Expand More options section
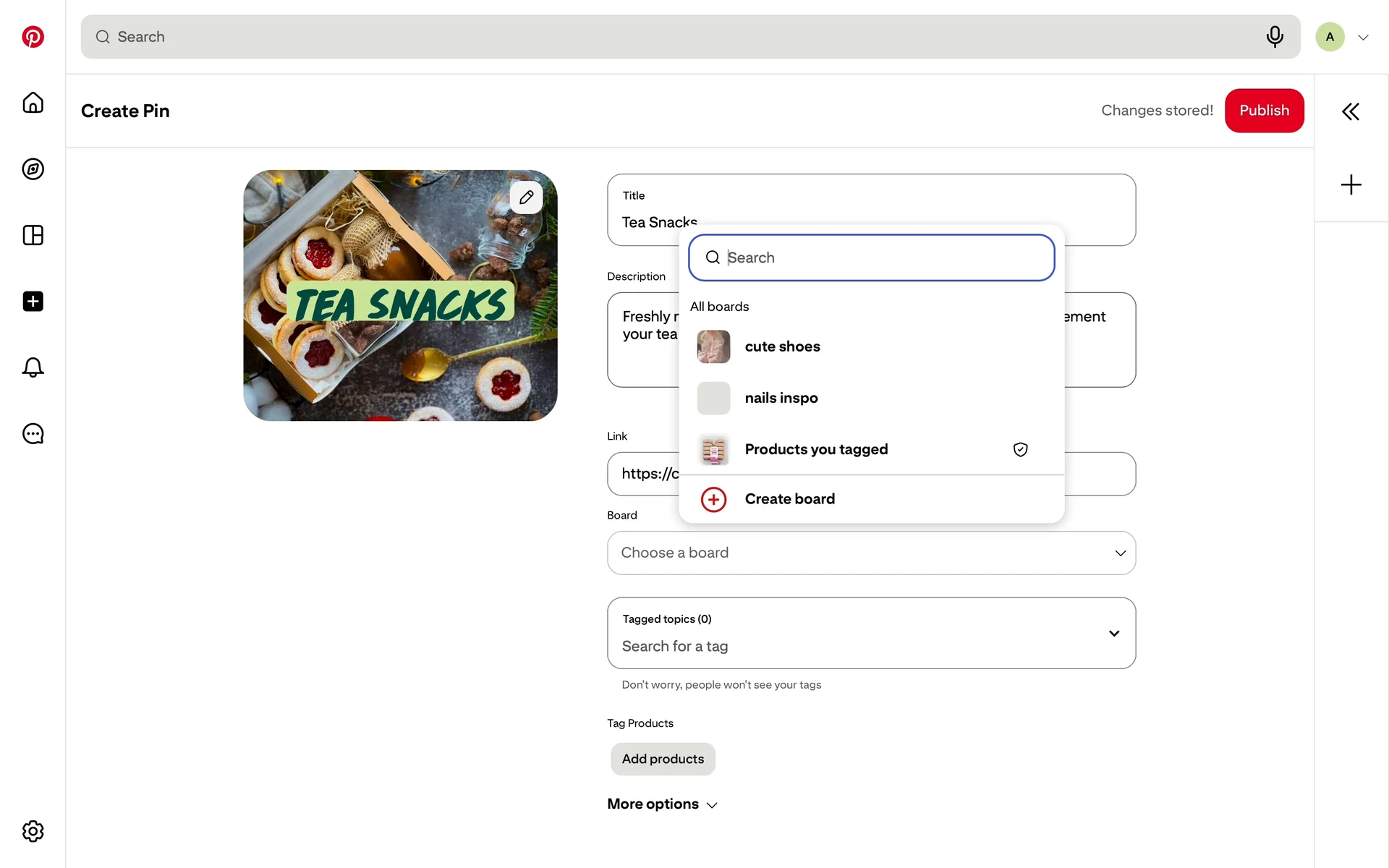The height and width of the screenshot is (868, 1389). (x=662, y=804)
